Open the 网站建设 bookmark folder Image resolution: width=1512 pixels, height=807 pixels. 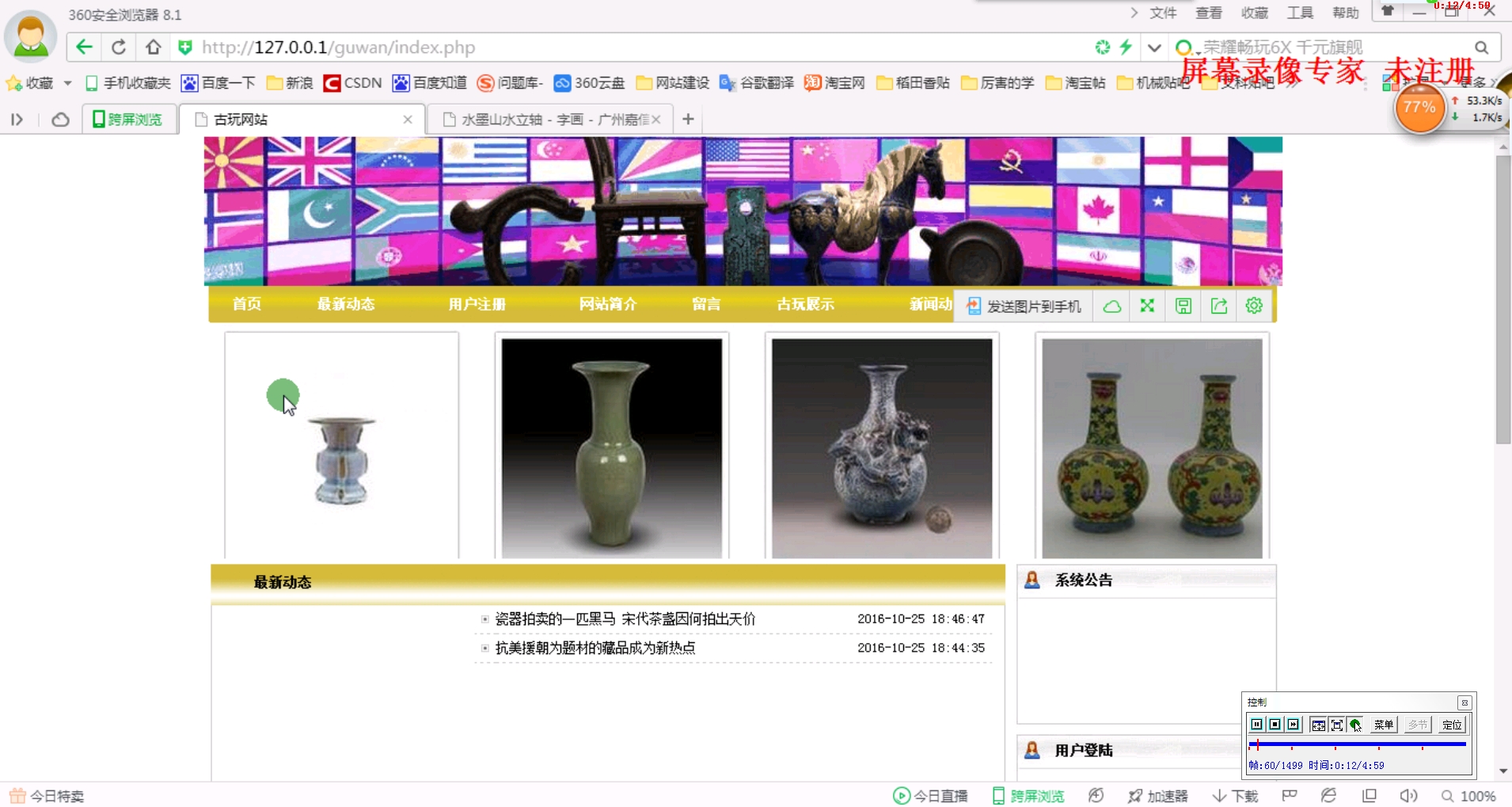pos(673,83)
